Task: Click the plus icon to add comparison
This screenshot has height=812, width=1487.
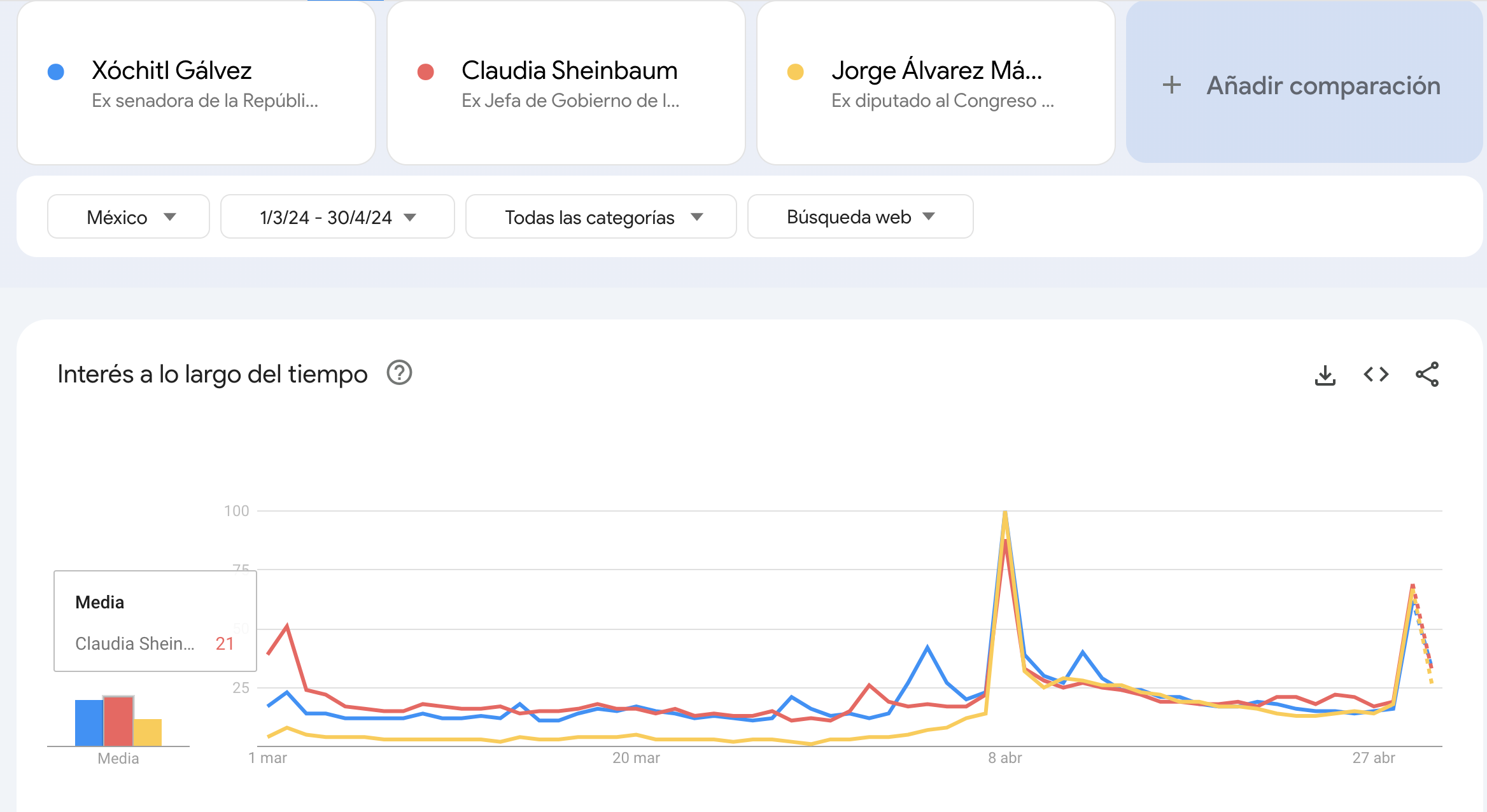Action: (1171, 85)
